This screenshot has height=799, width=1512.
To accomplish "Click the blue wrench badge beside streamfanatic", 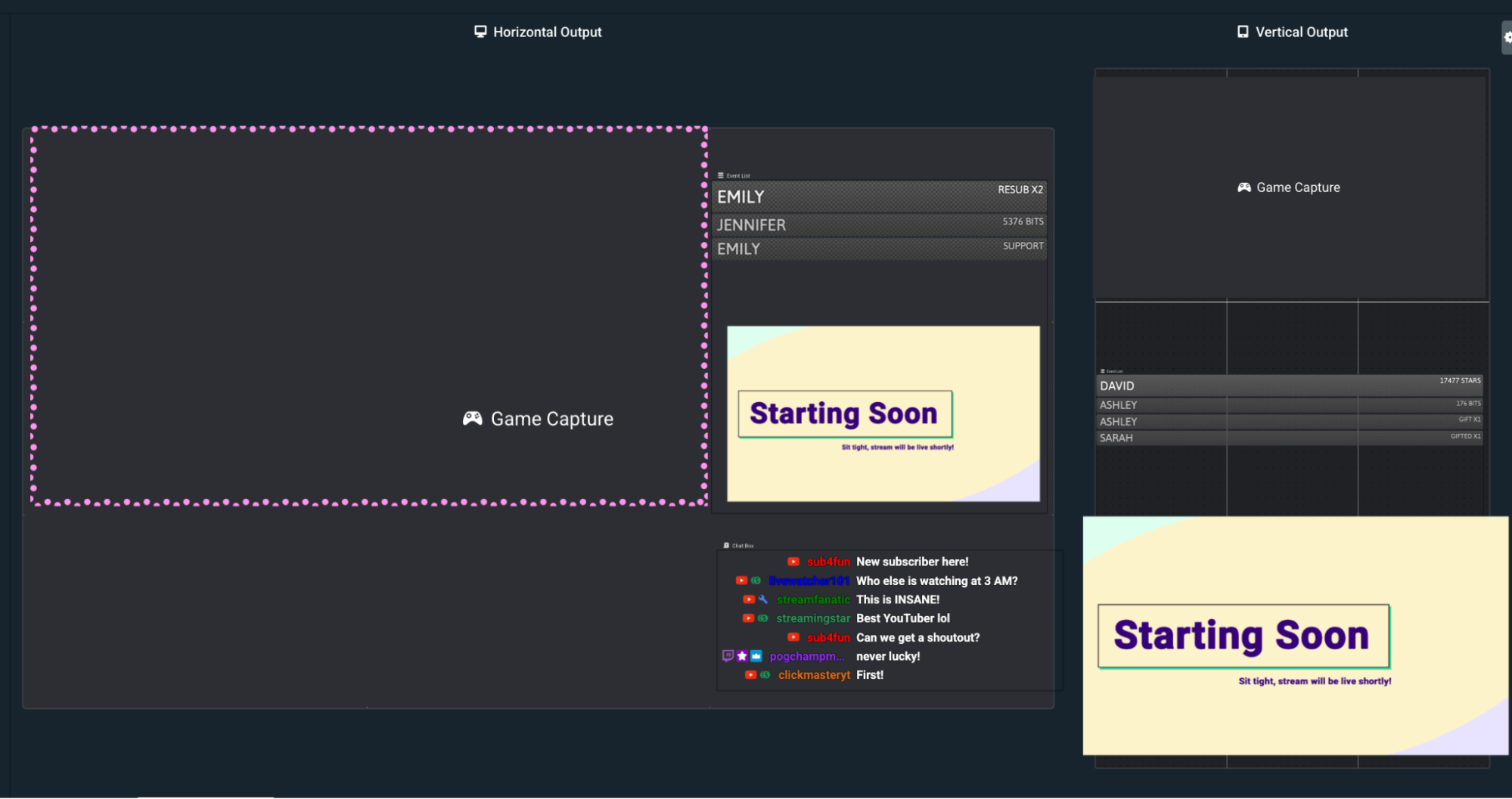I will pyautogui.click(x=763, y=599).
